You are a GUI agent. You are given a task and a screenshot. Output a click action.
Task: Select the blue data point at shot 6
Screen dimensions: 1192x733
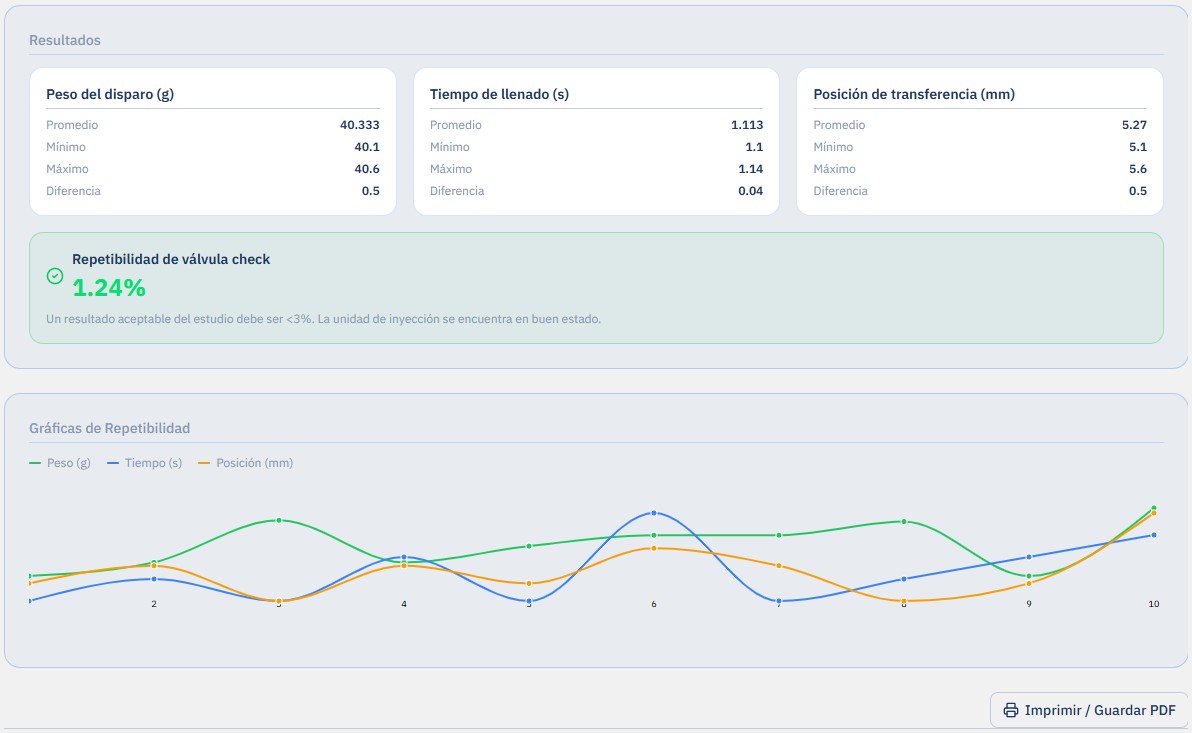(x=654, y=513)
